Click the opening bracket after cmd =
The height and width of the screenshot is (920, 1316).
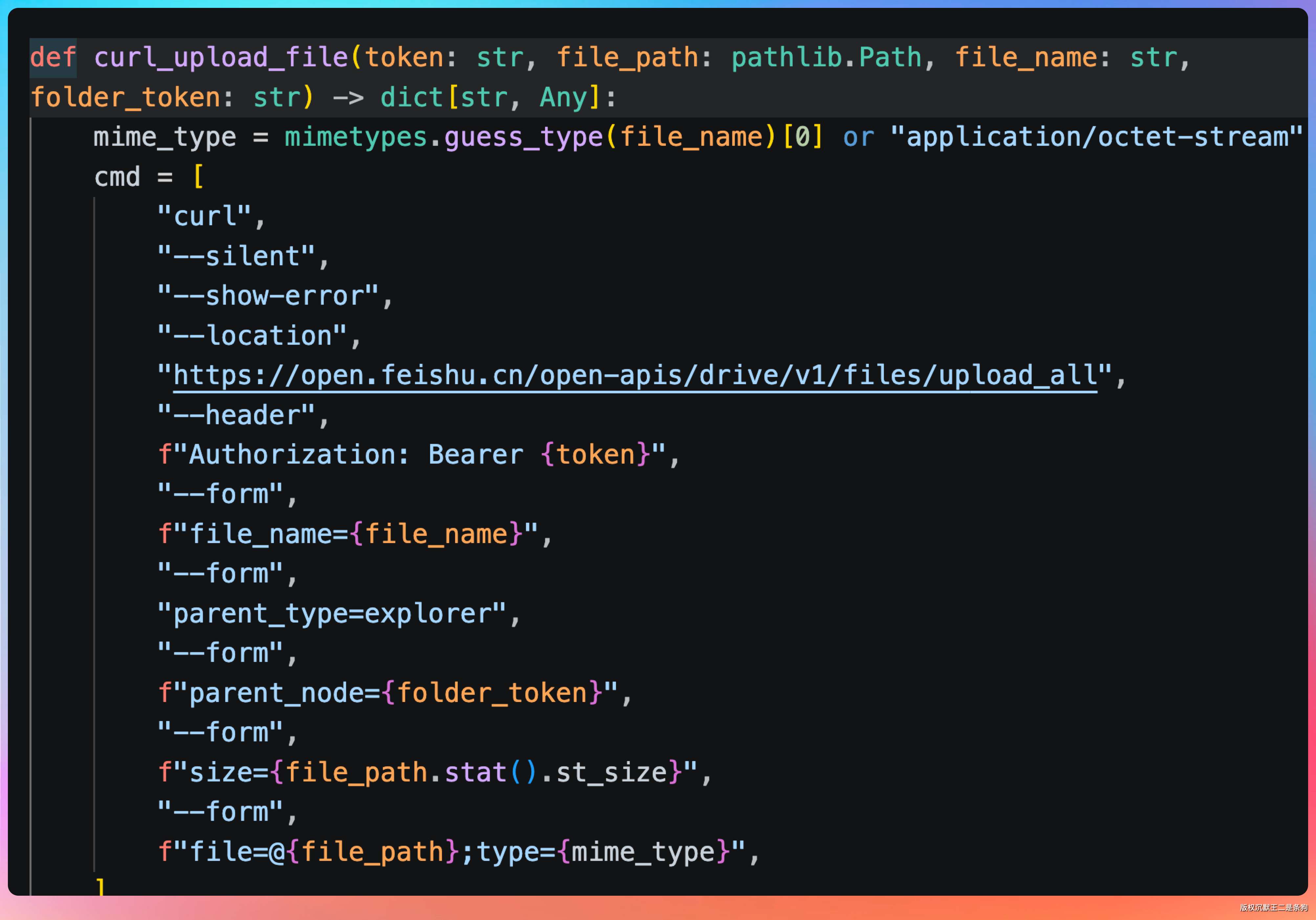(198, 177)
